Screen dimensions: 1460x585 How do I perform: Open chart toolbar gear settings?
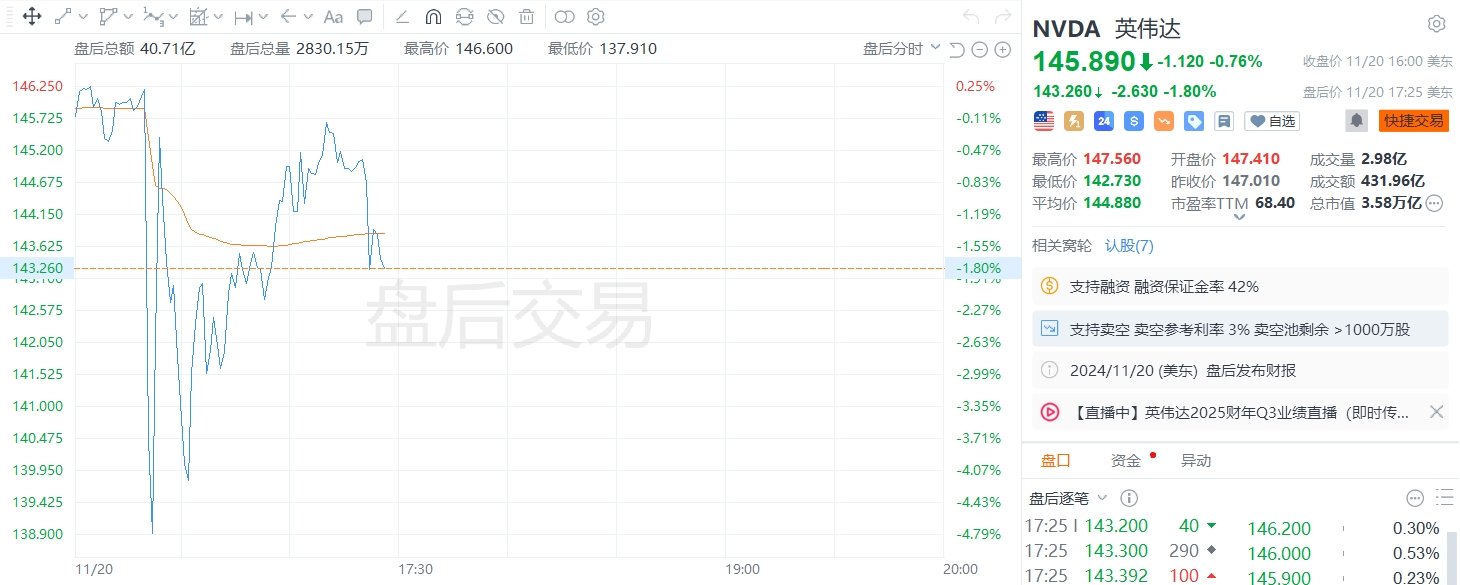point(596,17)
